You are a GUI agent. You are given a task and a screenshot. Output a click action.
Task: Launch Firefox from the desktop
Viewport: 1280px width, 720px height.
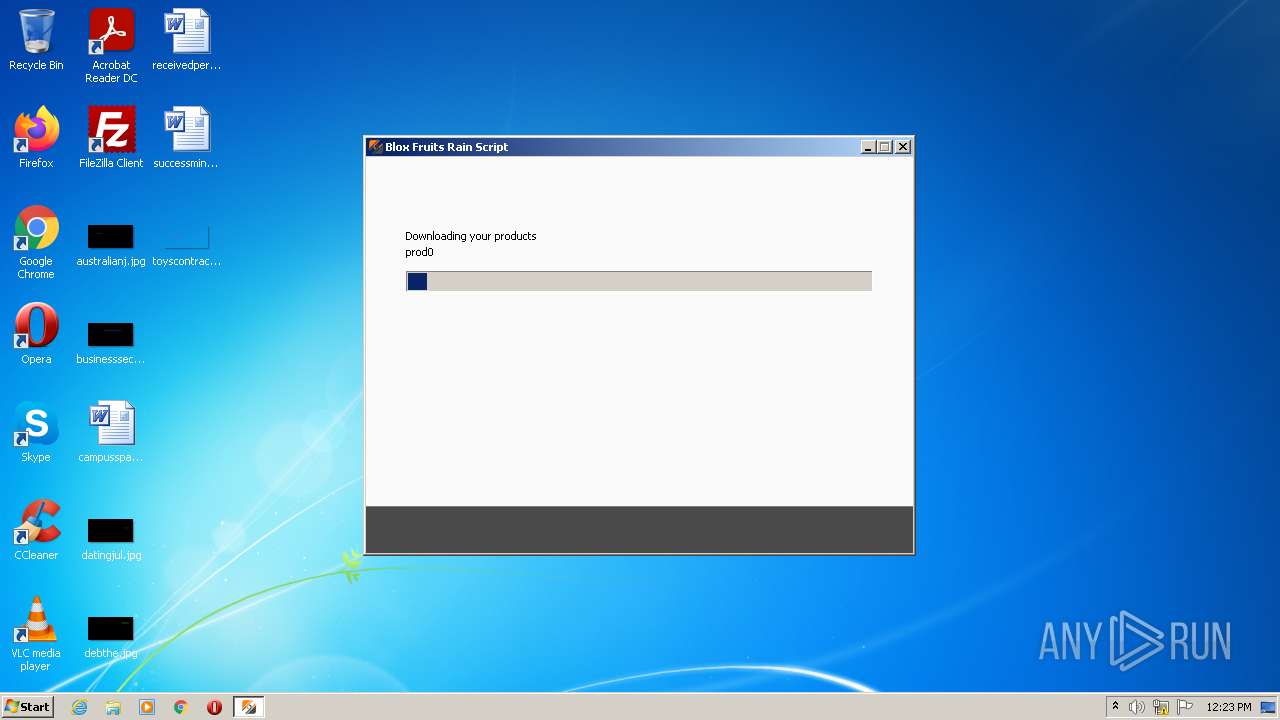point(36,138)
